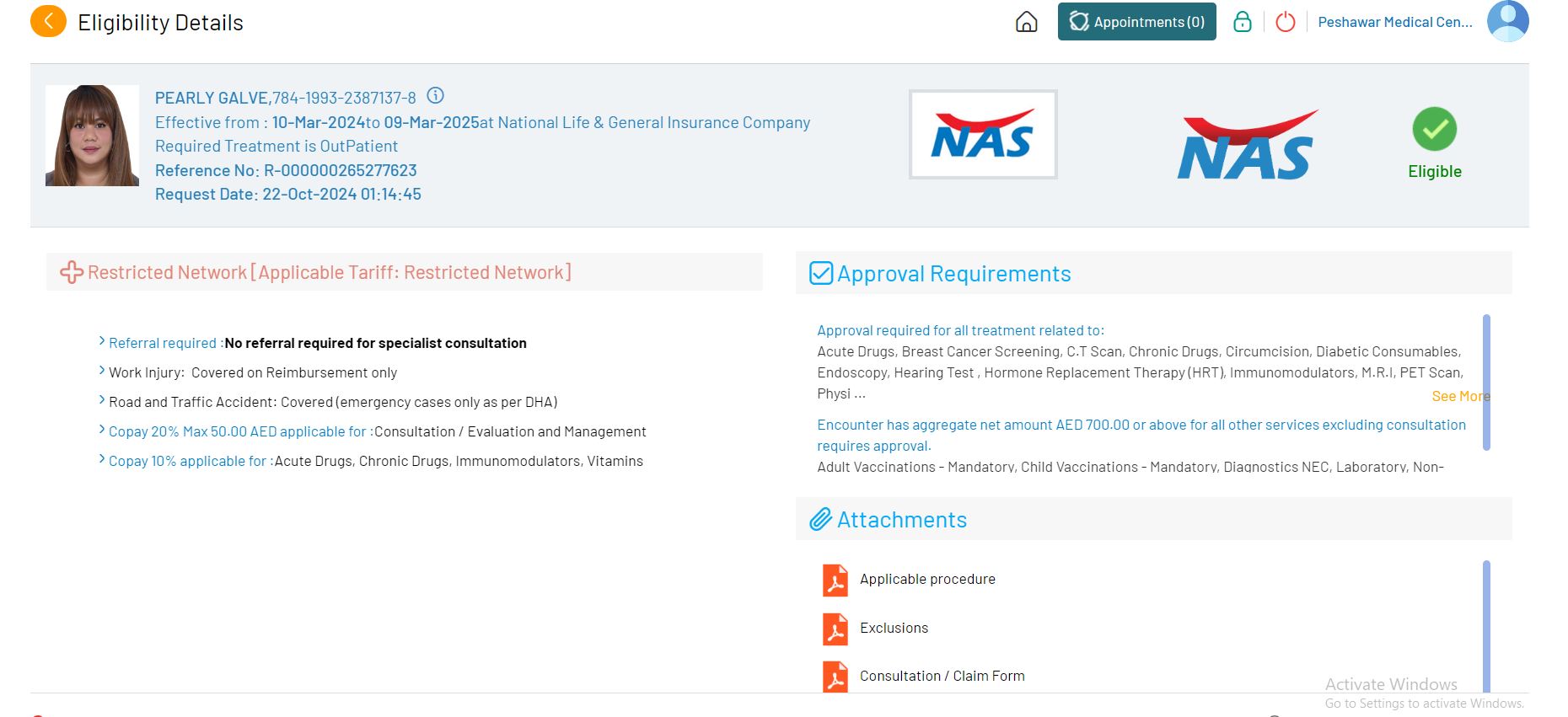Click the Attachments section header
Viewport: 1568px width, 717px height.
click(901, 519)
